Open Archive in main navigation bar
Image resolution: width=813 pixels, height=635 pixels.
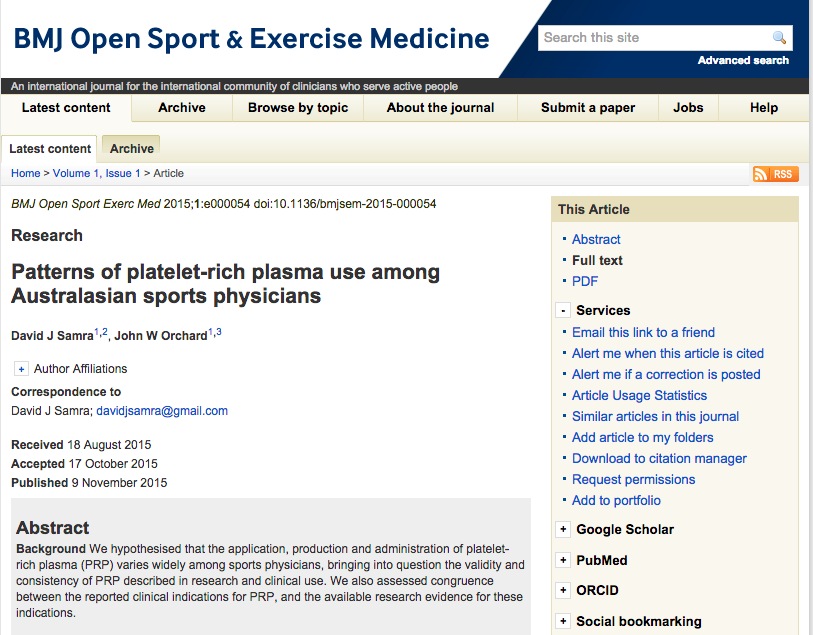(x=182, y=108)
